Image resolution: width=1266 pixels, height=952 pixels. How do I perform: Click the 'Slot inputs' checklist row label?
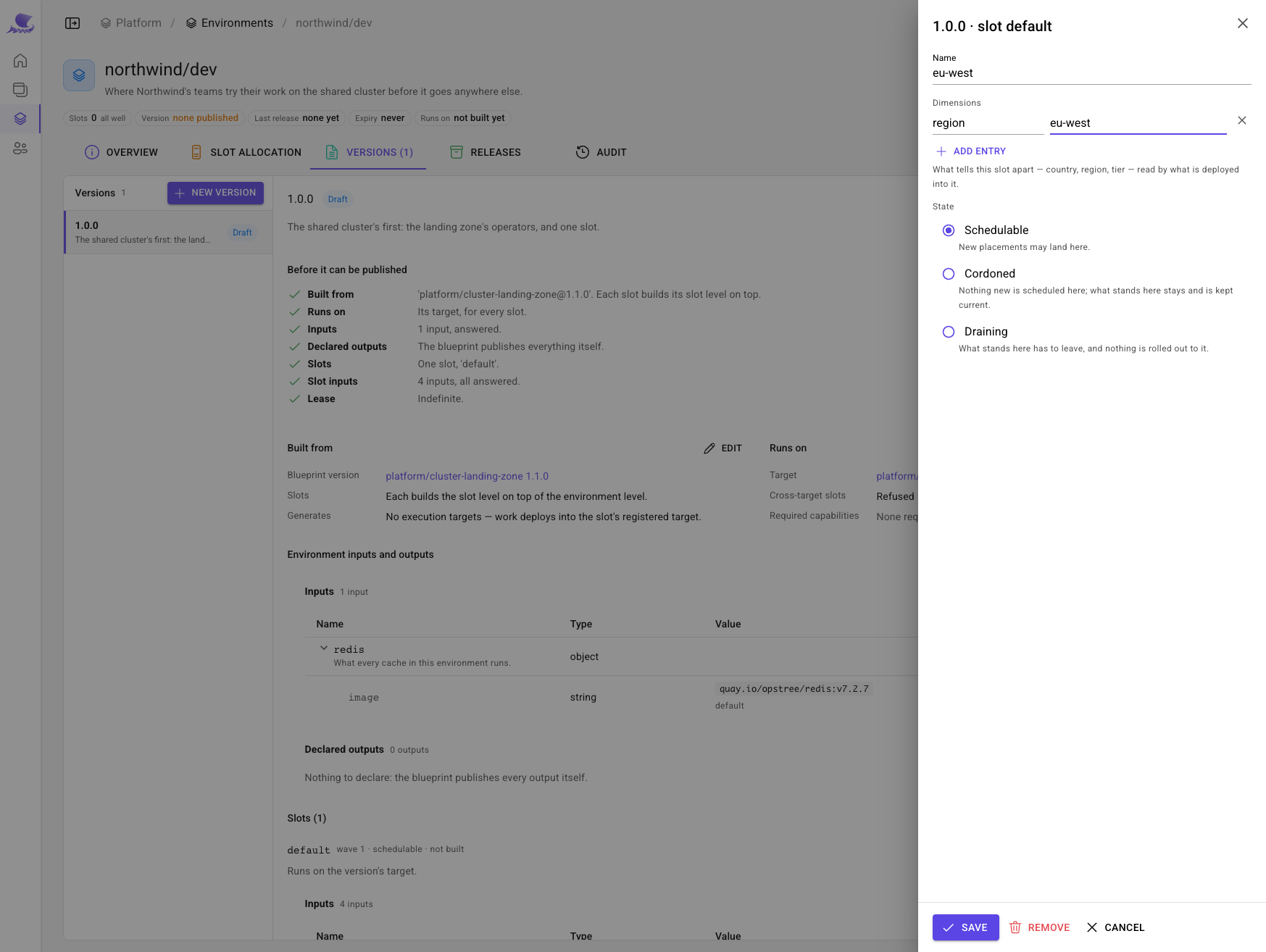(333, 381)
